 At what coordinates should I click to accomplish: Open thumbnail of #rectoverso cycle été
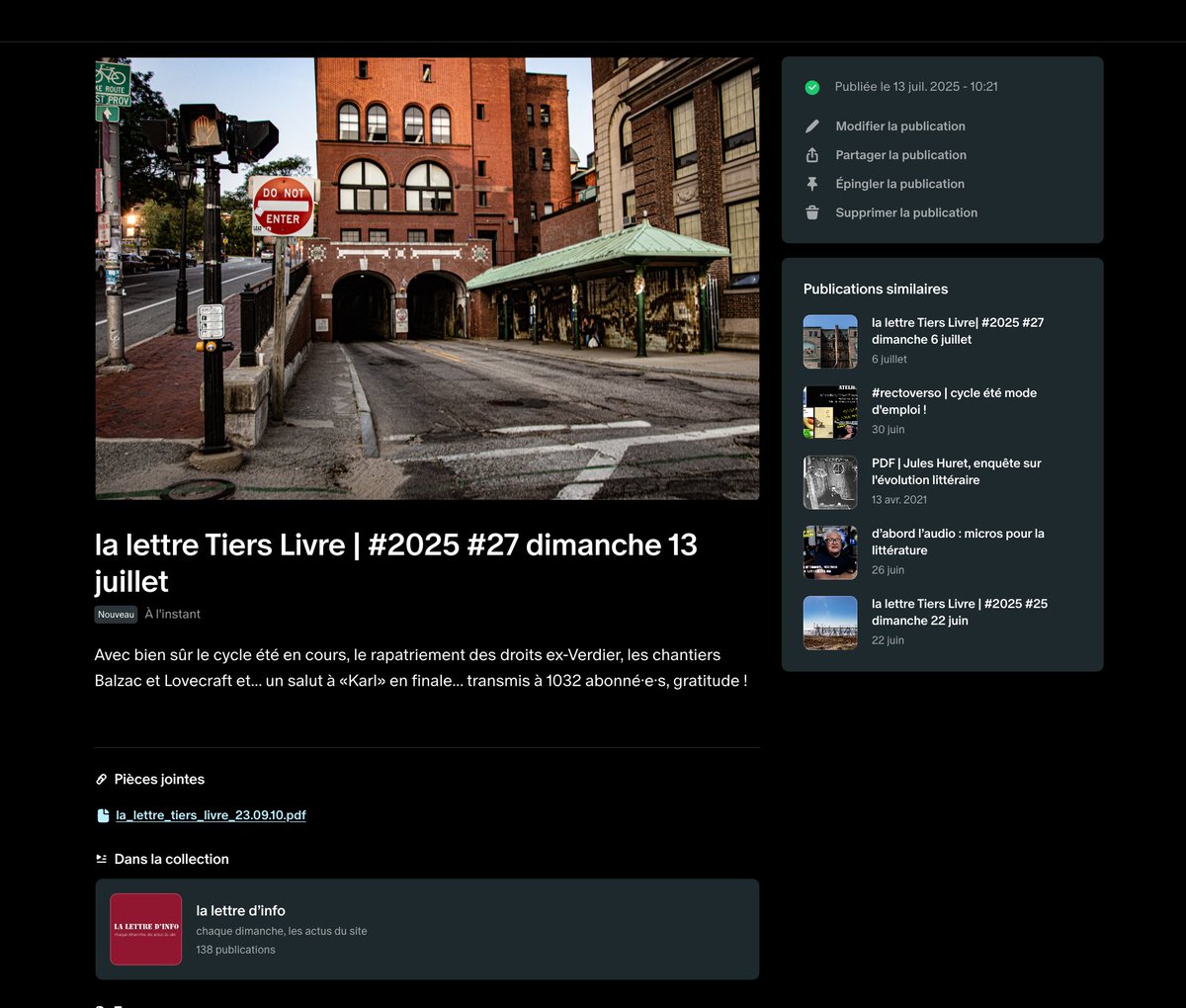tap(830, 411)
